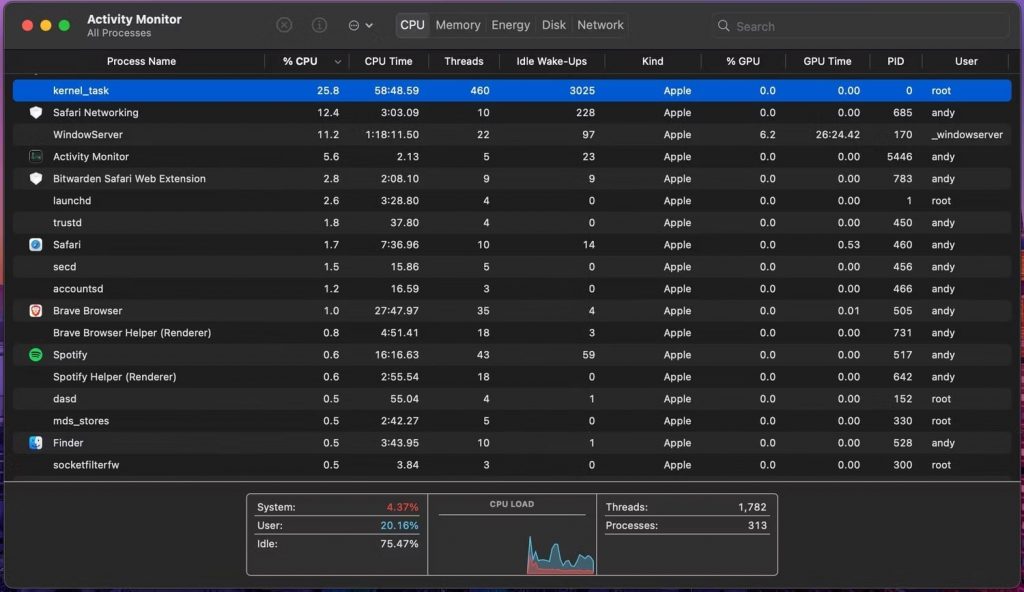1024x592 pixels.
Task: Select the launchd process row
Action: (512, 201)
